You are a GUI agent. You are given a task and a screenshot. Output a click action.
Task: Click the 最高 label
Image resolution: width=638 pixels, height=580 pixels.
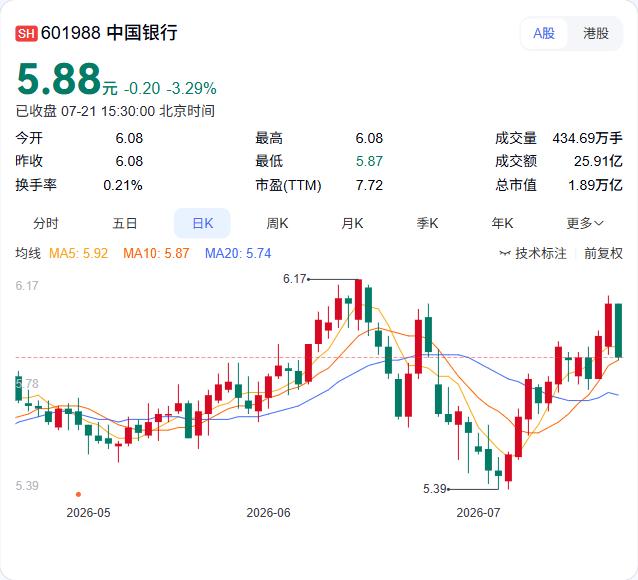(269, 138)
